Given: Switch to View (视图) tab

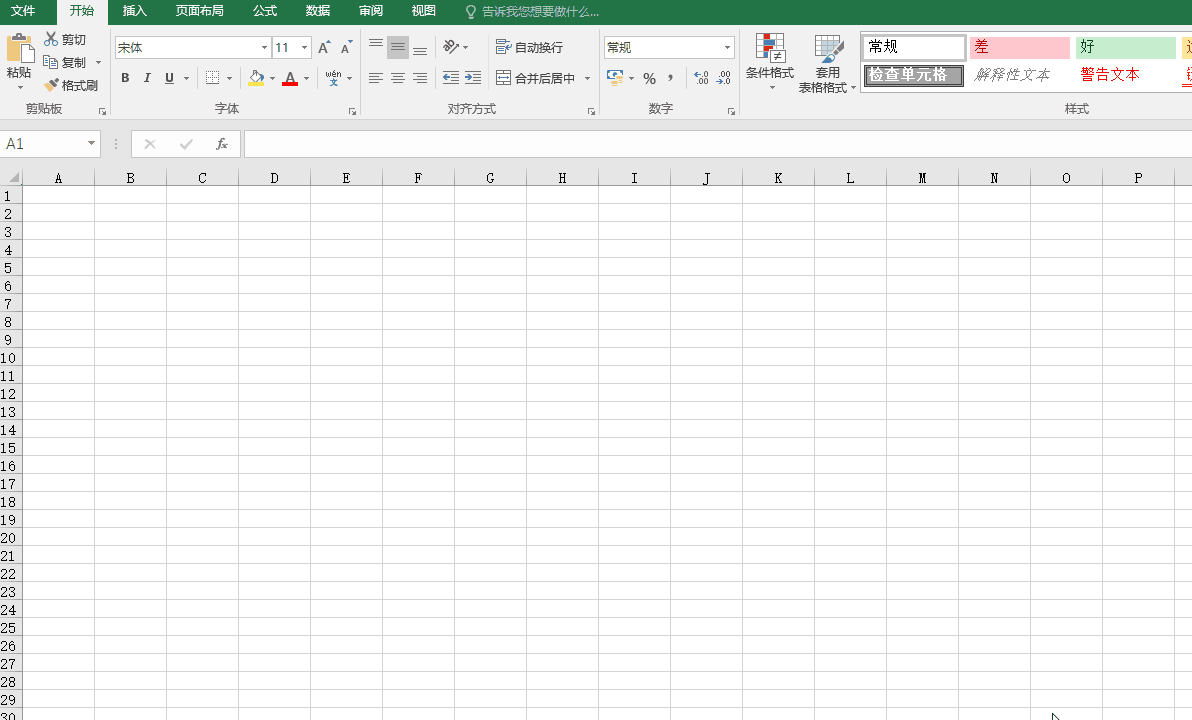Looking at the screenshot, I should [x=423, y=11].
